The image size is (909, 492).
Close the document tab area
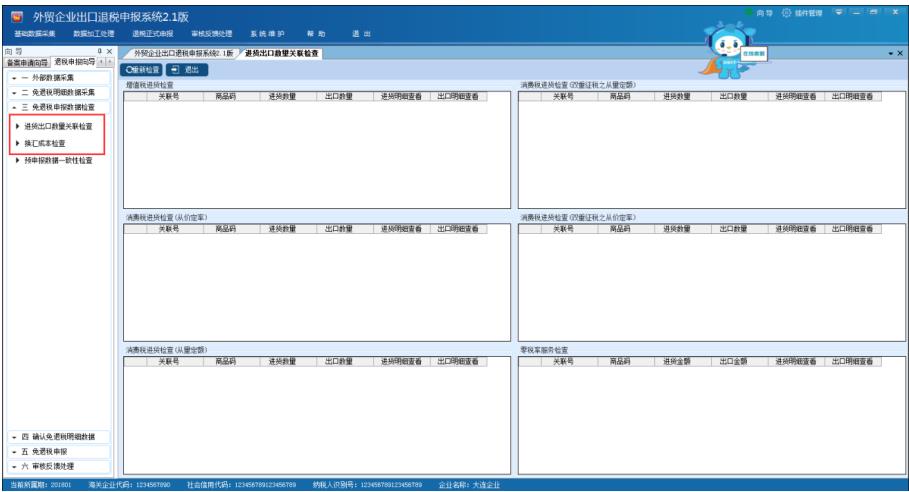point(900,52)
